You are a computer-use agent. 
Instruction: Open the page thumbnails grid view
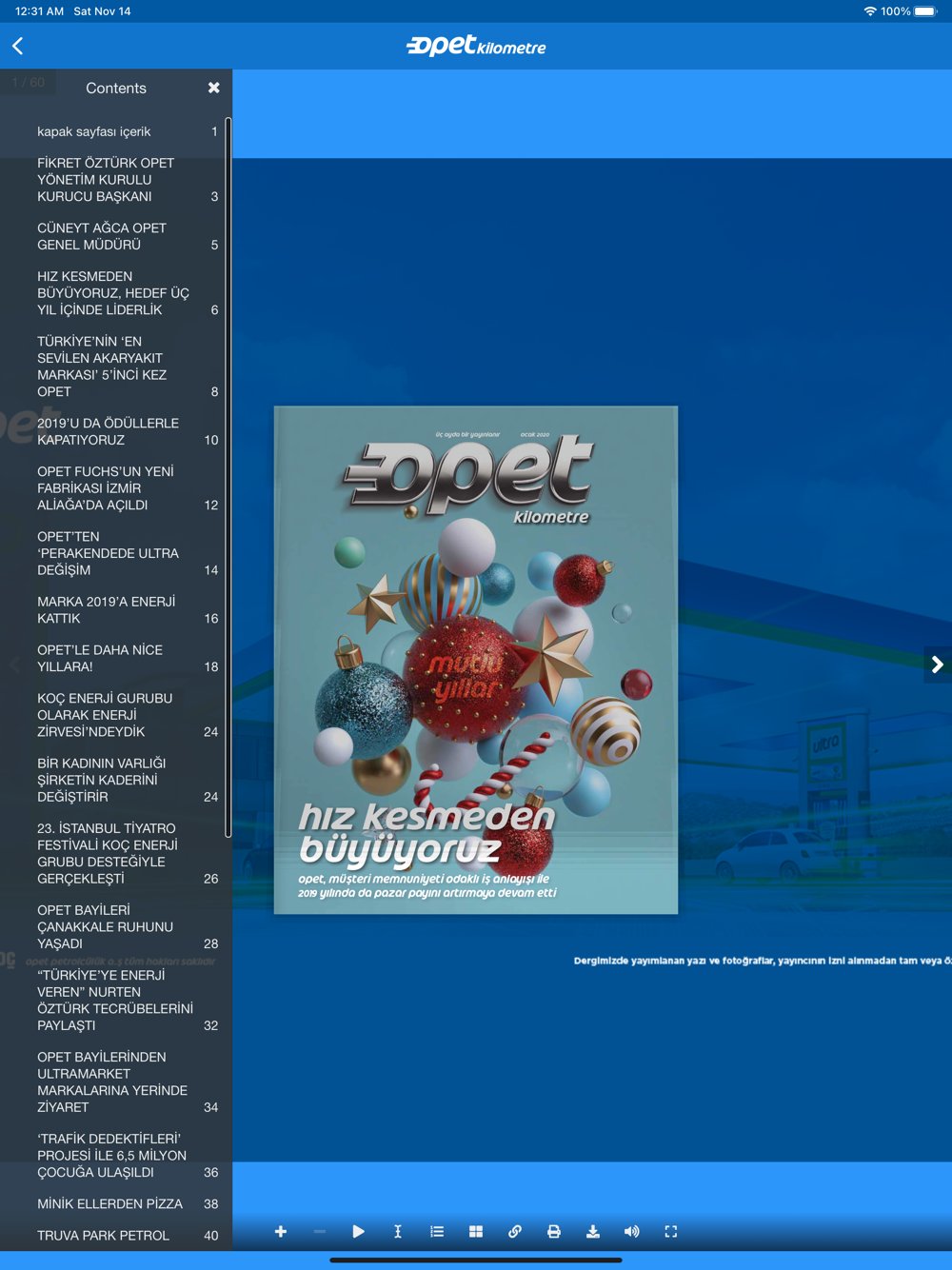click(x=475, y=1232)
